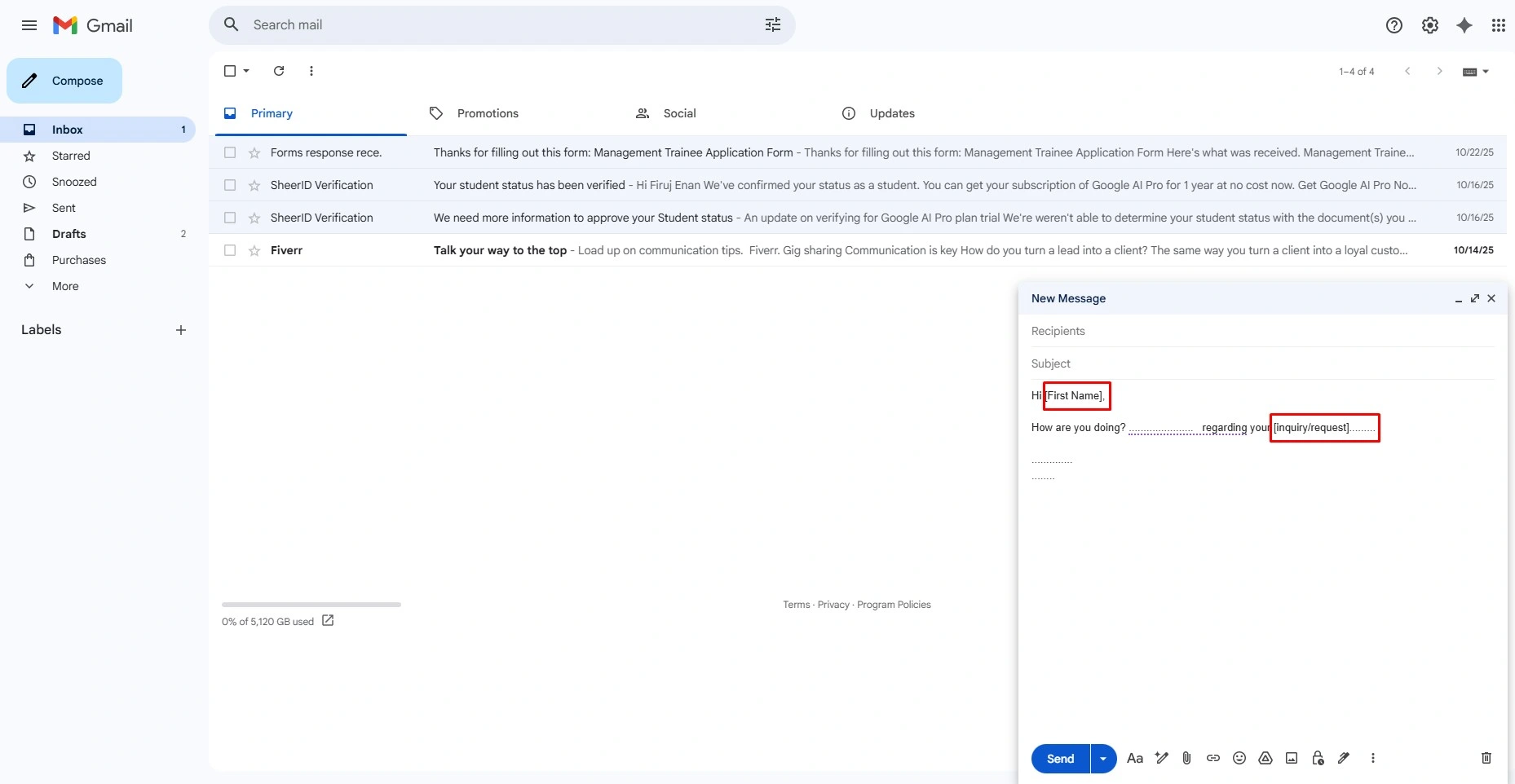
Task: Go to the previous page of mail arrow
Action: [x=1407, y=72]
